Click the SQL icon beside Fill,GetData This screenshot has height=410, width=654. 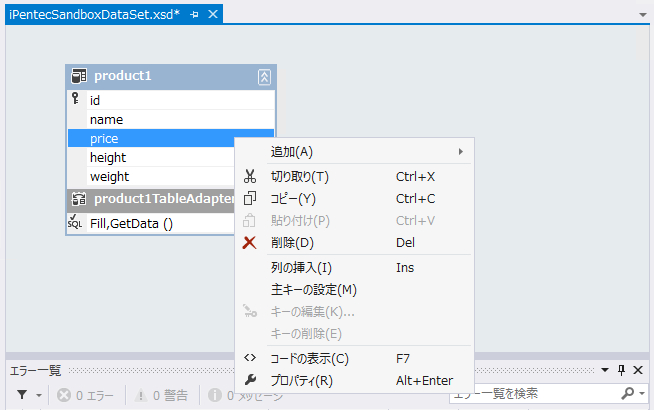[76, 222]
